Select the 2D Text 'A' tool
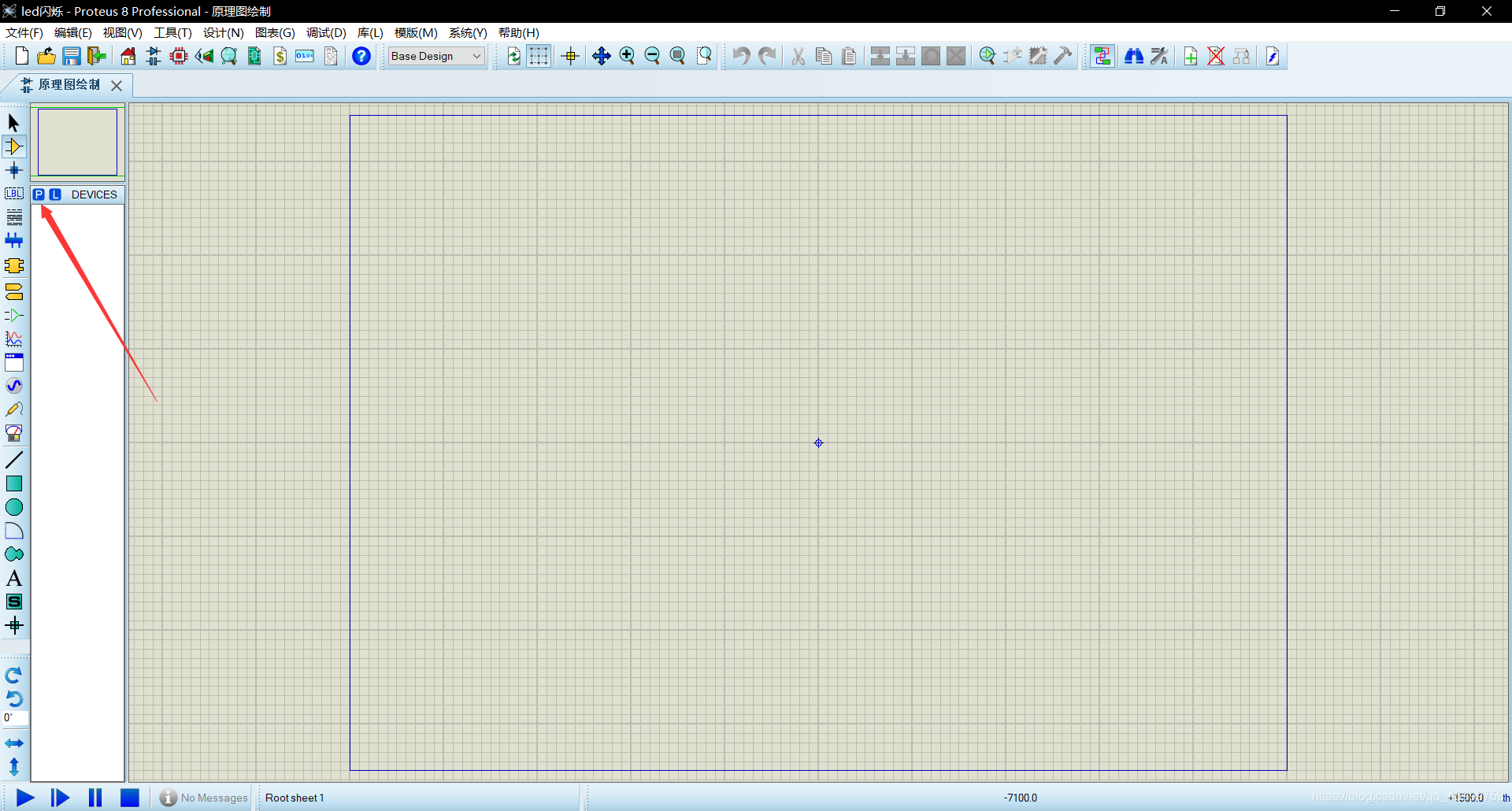Image resolution: width=1512 pixels, height=811 pixels. tap(13, 578)
